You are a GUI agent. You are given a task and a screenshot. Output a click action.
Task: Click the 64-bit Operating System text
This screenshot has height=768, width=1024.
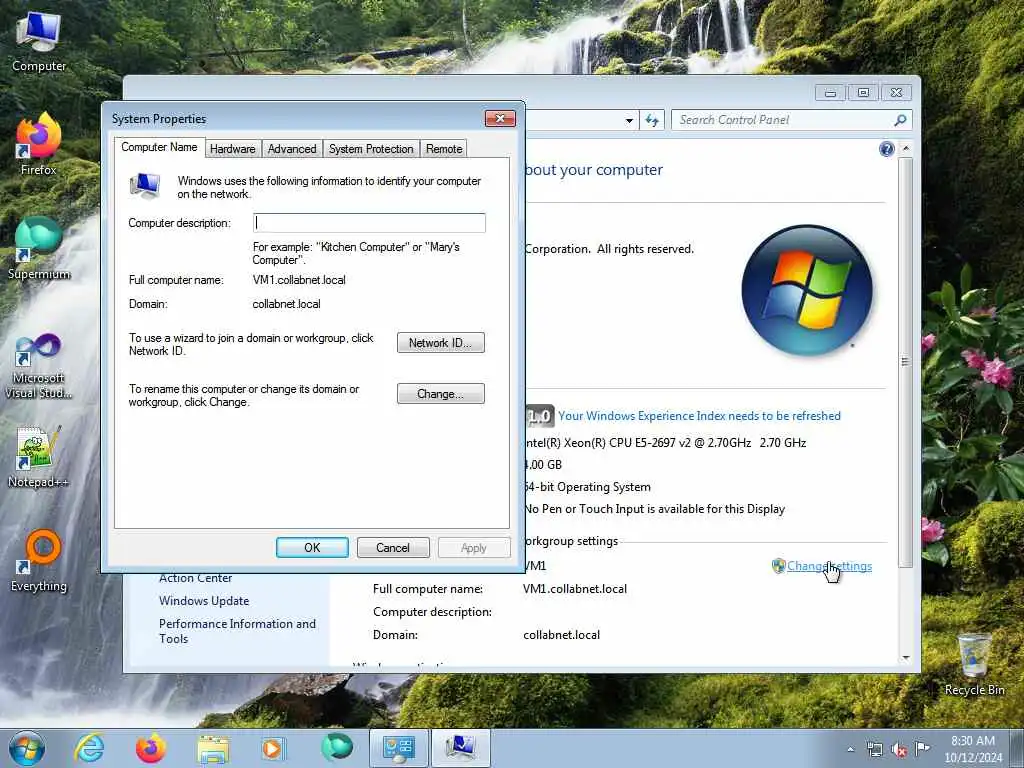(588, 487)
